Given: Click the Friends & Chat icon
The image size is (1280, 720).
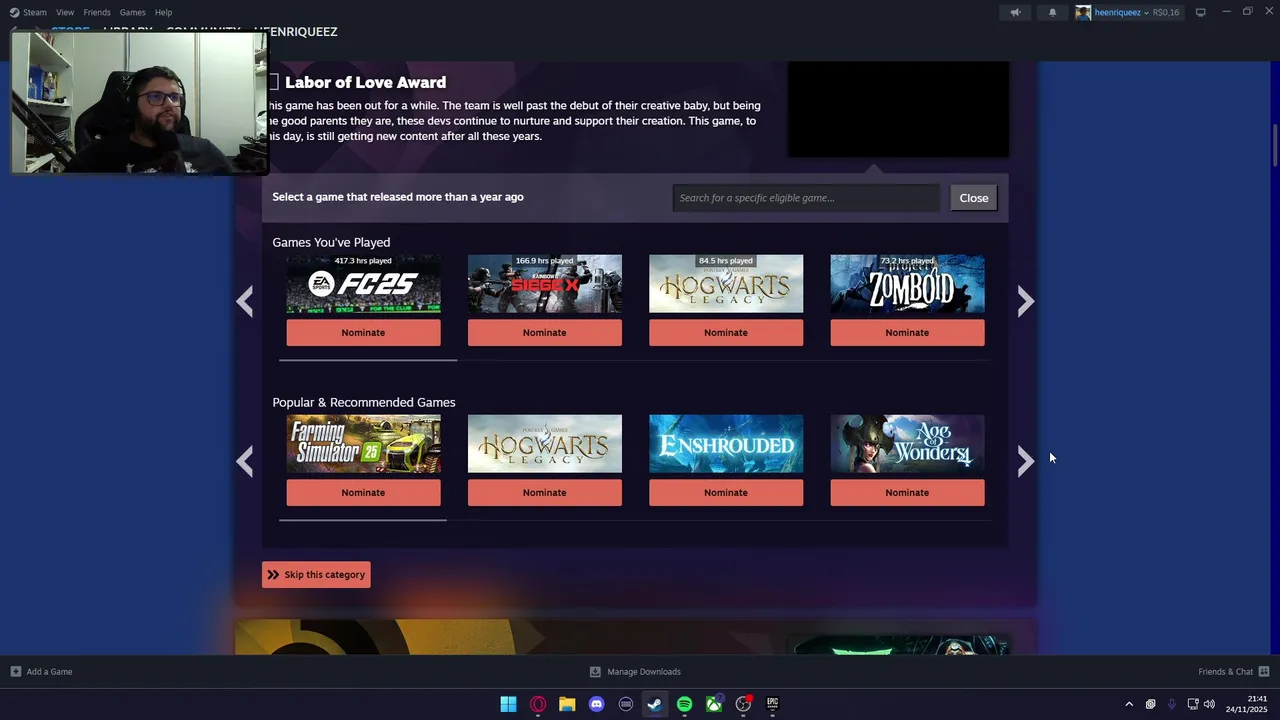Looking at the screenshot, I should tap(1264, 672).
